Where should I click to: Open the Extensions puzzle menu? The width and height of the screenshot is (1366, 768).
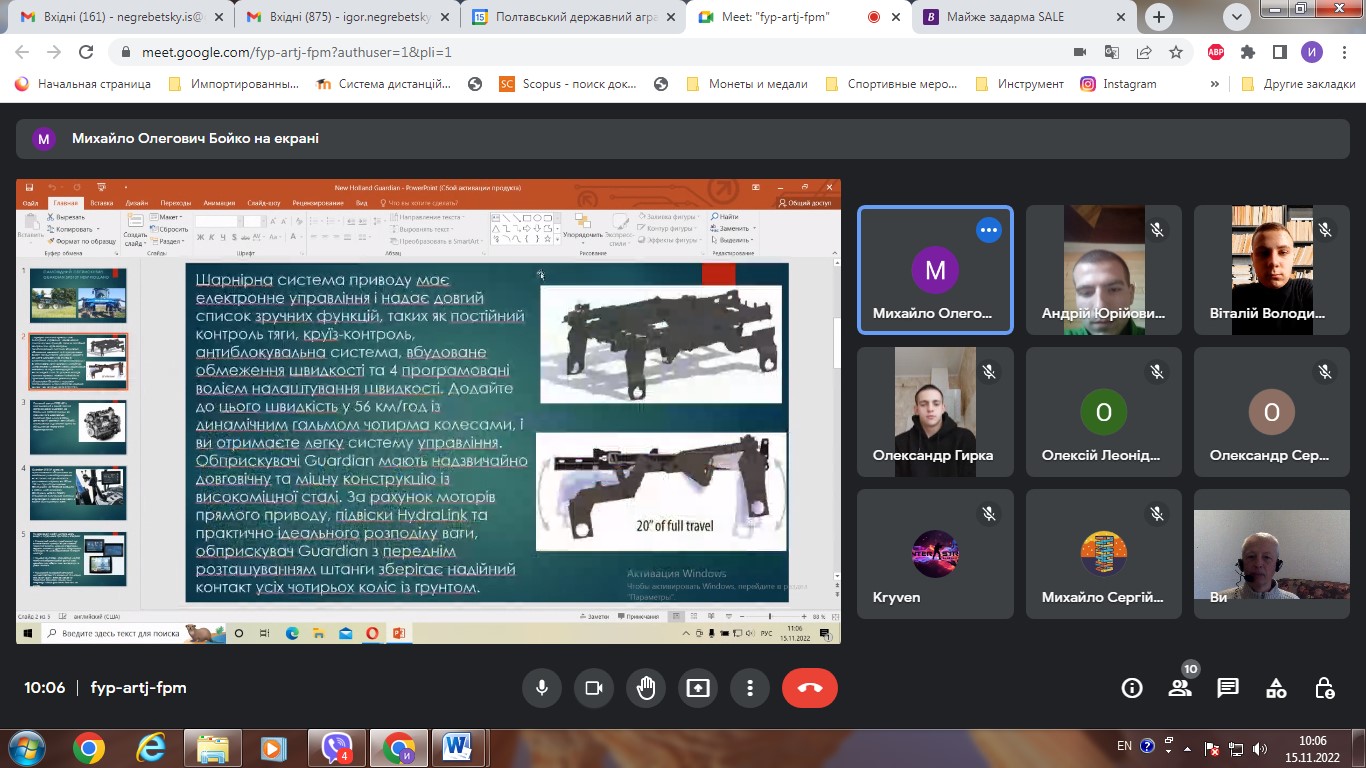pyautogui.click(x=1248, y=52)
